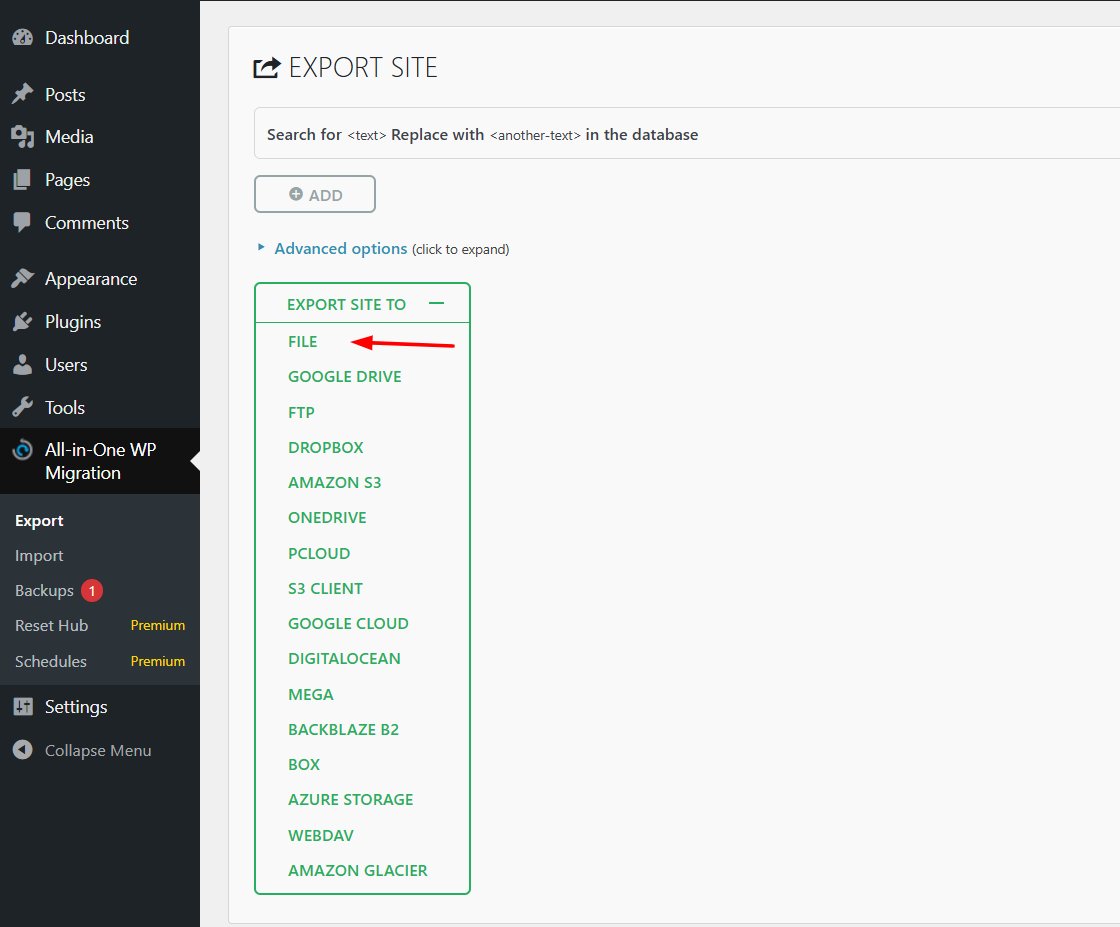The image size is (1120, 927).
Task: Select ONEDRIVE export destination
Action: tap(327, 517)
